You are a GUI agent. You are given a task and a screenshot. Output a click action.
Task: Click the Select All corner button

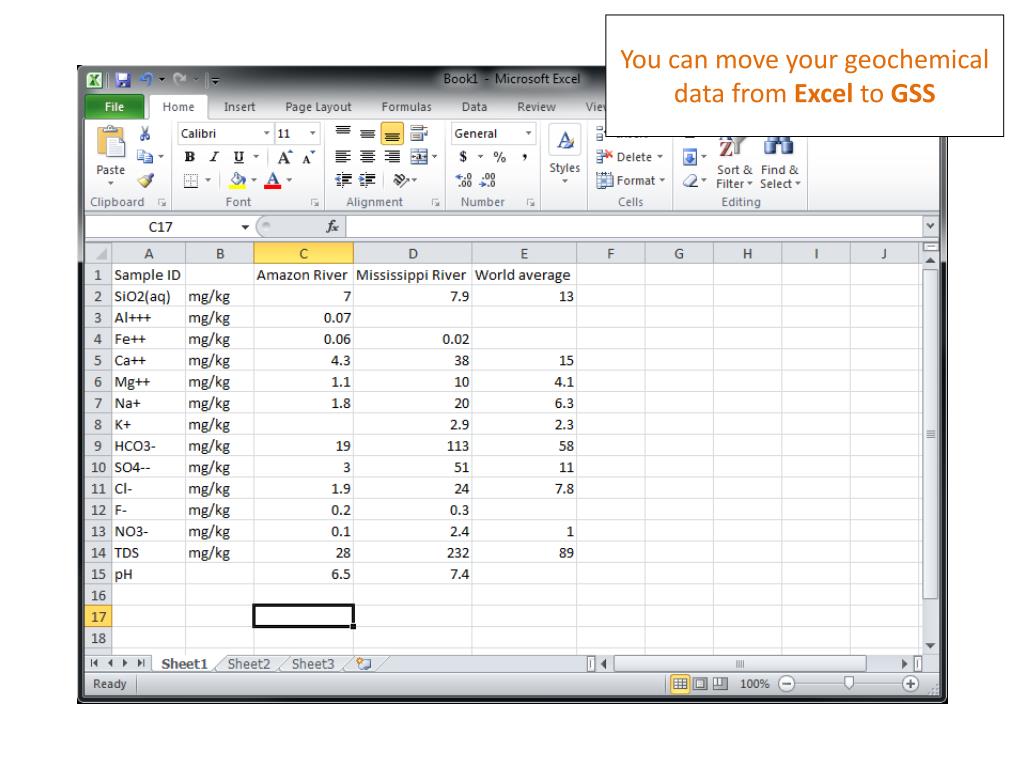[x=99, y=253]
